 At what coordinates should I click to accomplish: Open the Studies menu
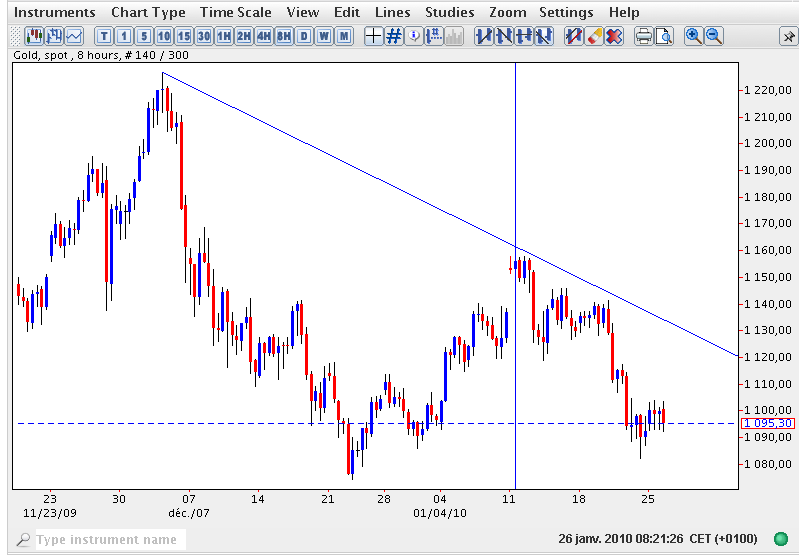[x=449, y=12]
